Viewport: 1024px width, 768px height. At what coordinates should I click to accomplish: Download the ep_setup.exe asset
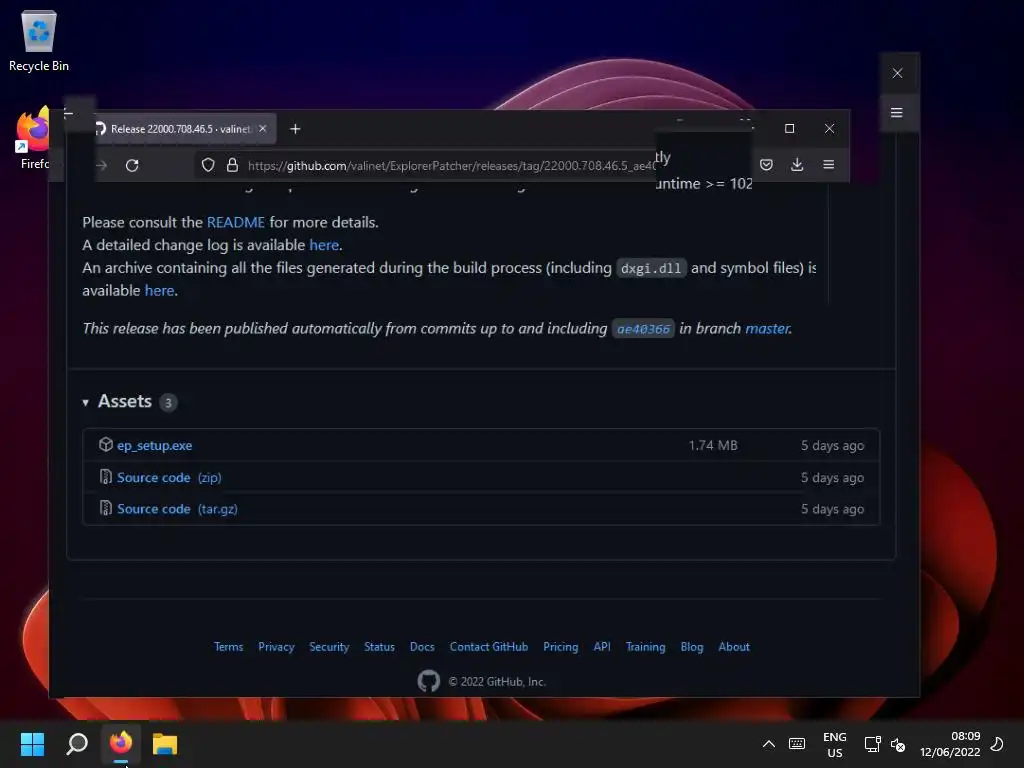click(154, 445)
